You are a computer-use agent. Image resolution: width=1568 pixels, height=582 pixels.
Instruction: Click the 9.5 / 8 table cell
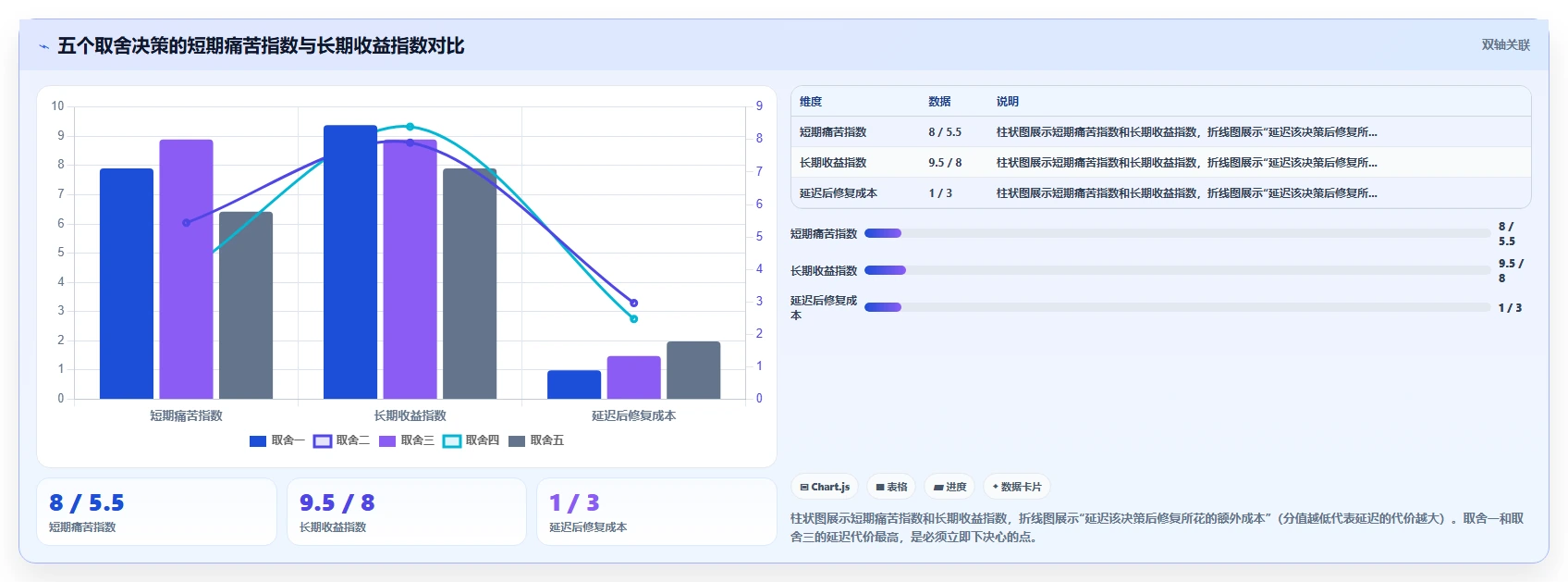(x=945, y=163)
